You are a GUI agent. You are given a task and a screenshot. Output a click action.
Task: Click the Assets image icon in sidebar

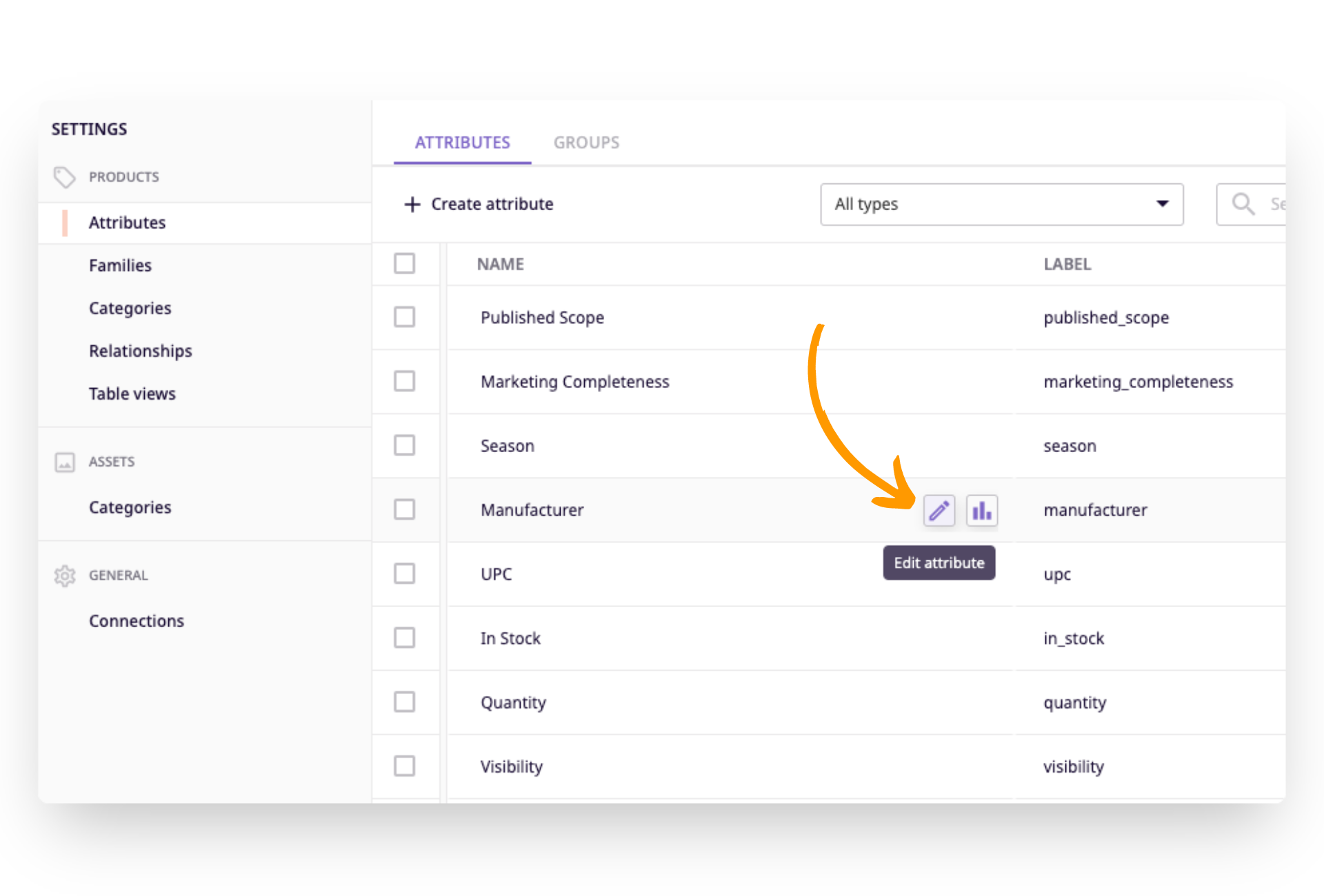click(64, 462)
